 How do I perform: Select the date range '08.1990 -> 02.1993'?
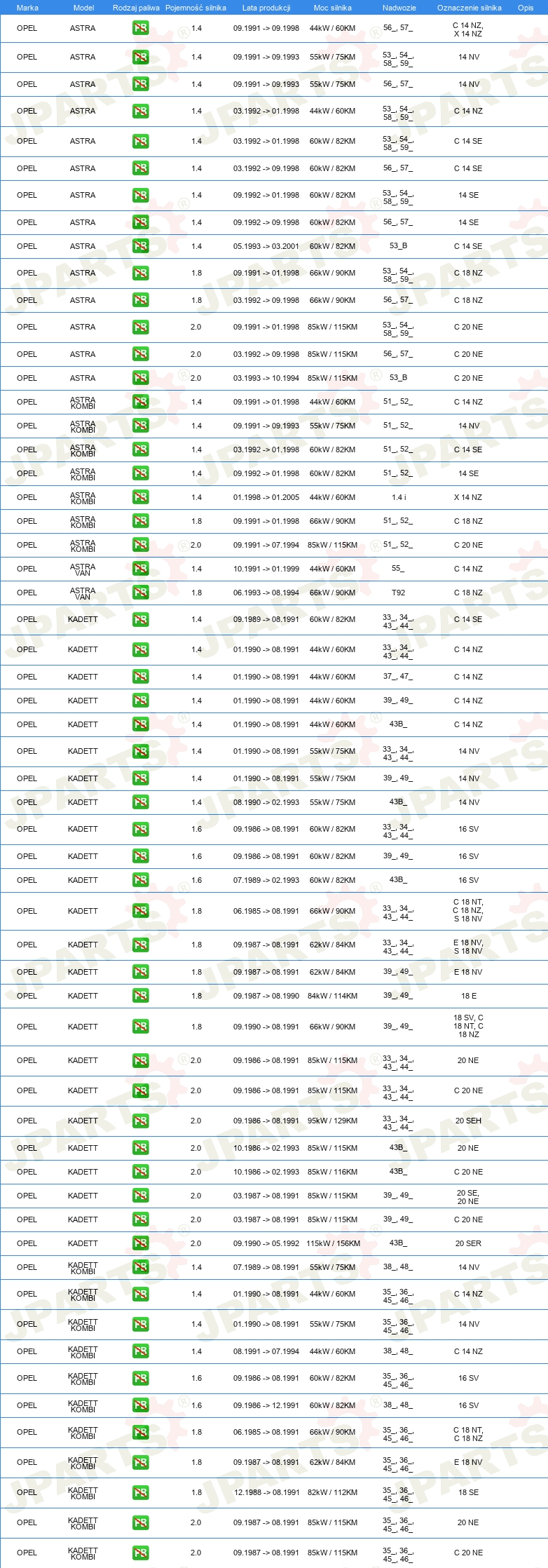tap(266, 802)
